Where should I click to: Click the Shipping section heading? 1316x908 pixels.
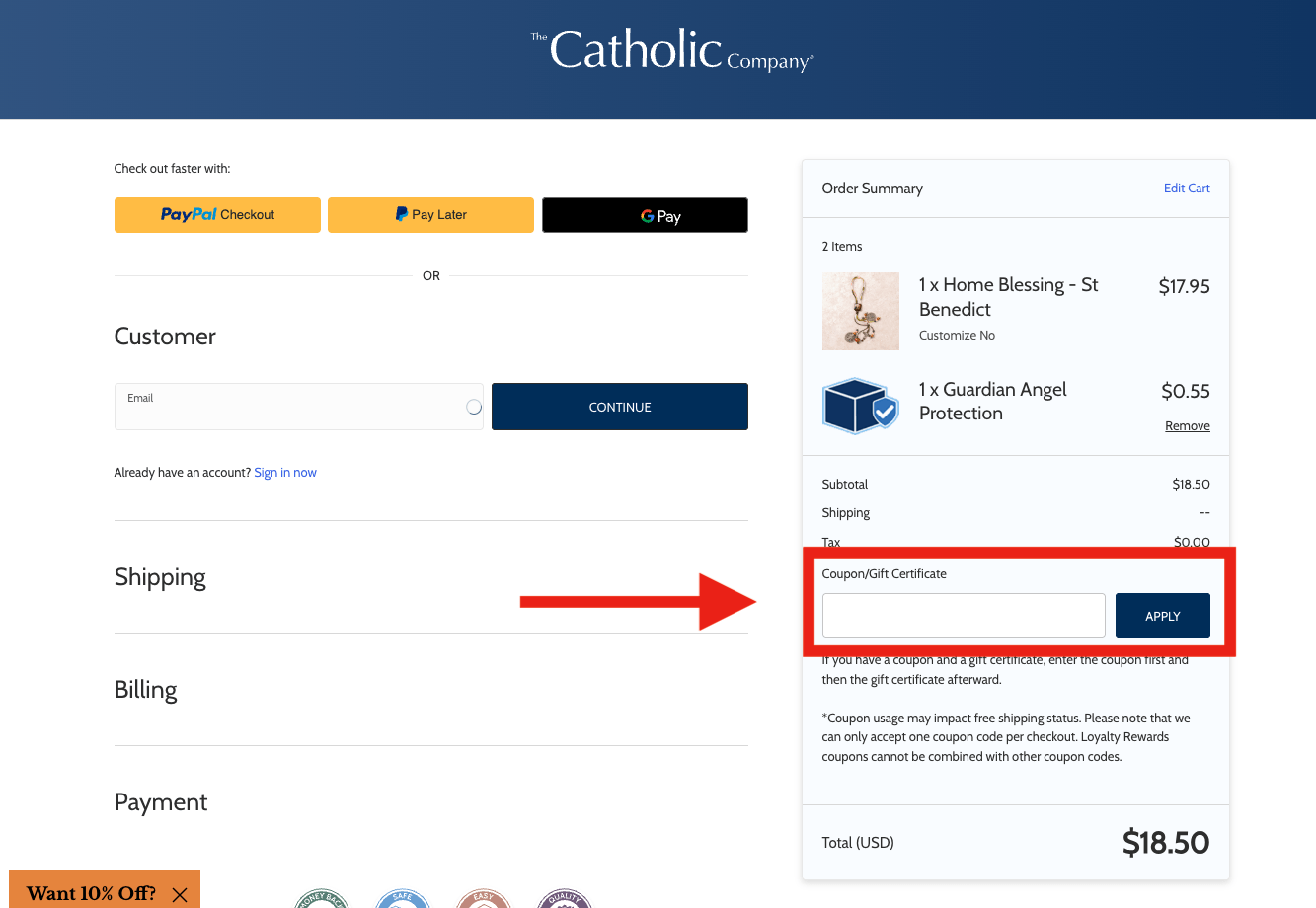[x=160, y=577]
